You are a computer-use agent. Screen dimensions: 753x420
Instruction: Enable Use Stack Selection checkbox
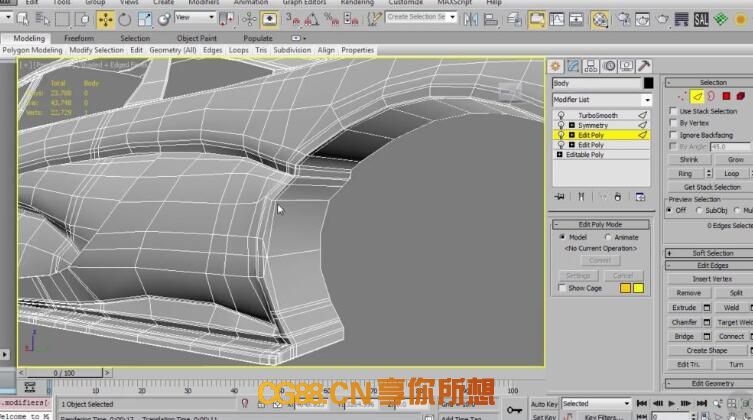click(673, 111)
